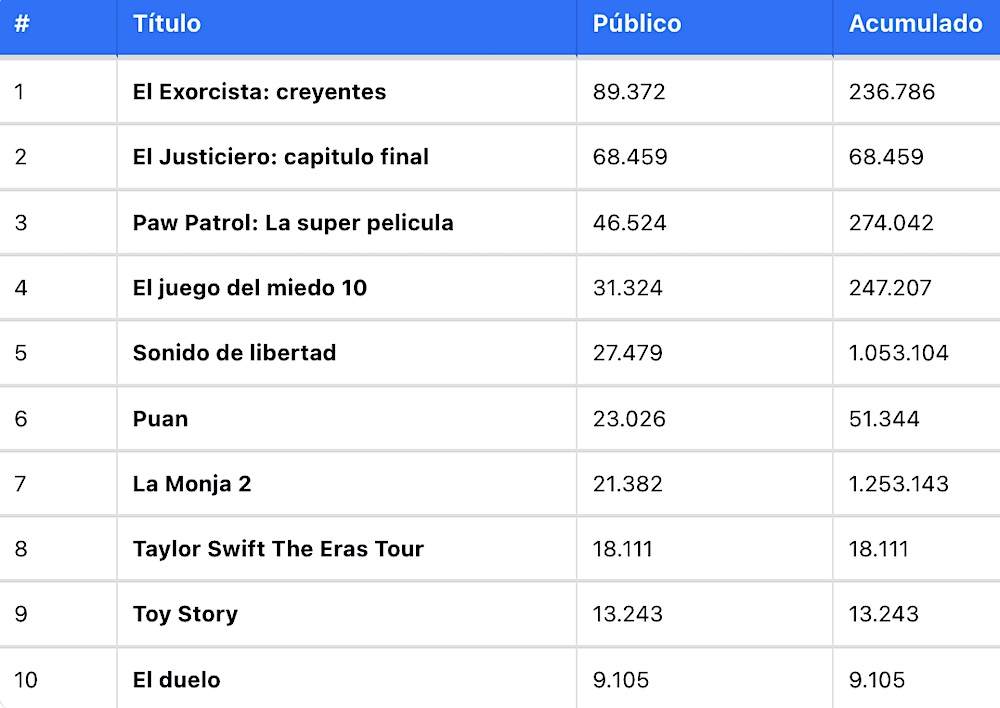Click the Título column header
Image resolution: width=1000 pixels, height=708 pixels.
pos(166,24)
